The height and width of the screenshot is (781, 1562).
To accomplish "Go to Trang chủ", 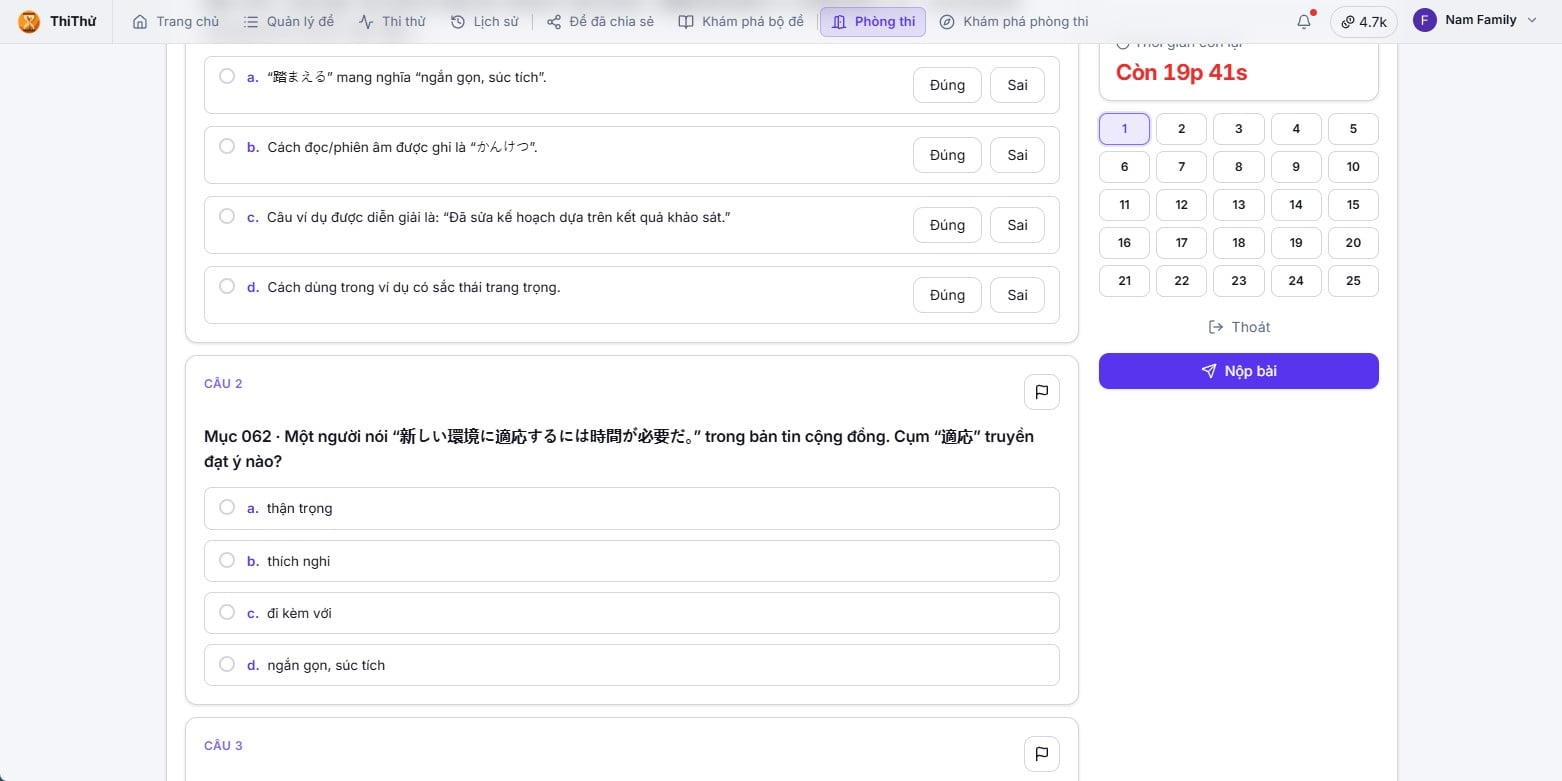I will pyautogui.click(x=176, y=21).
